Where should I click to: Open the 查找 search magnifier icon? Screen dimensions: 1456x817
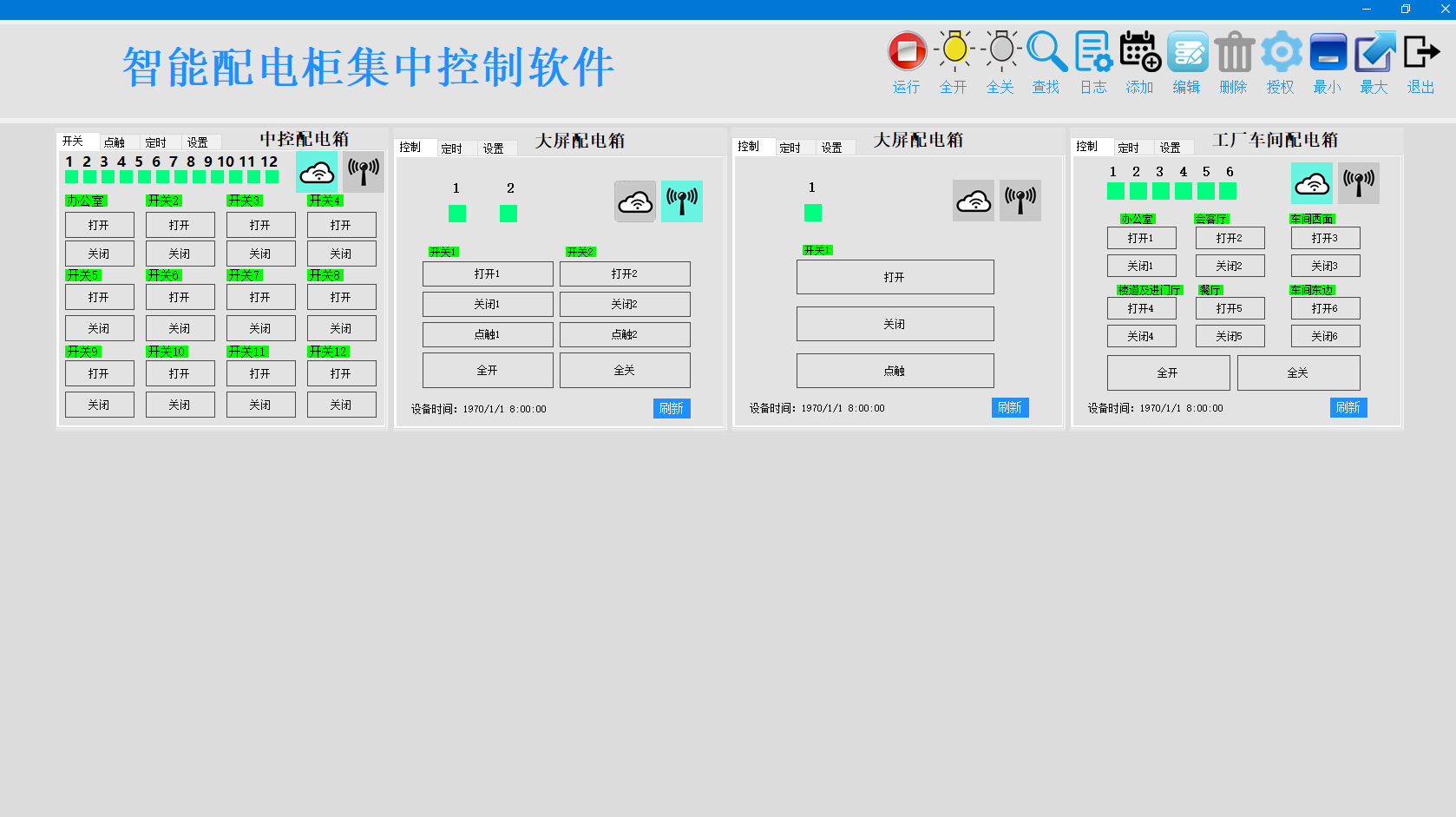(1046, 52)
